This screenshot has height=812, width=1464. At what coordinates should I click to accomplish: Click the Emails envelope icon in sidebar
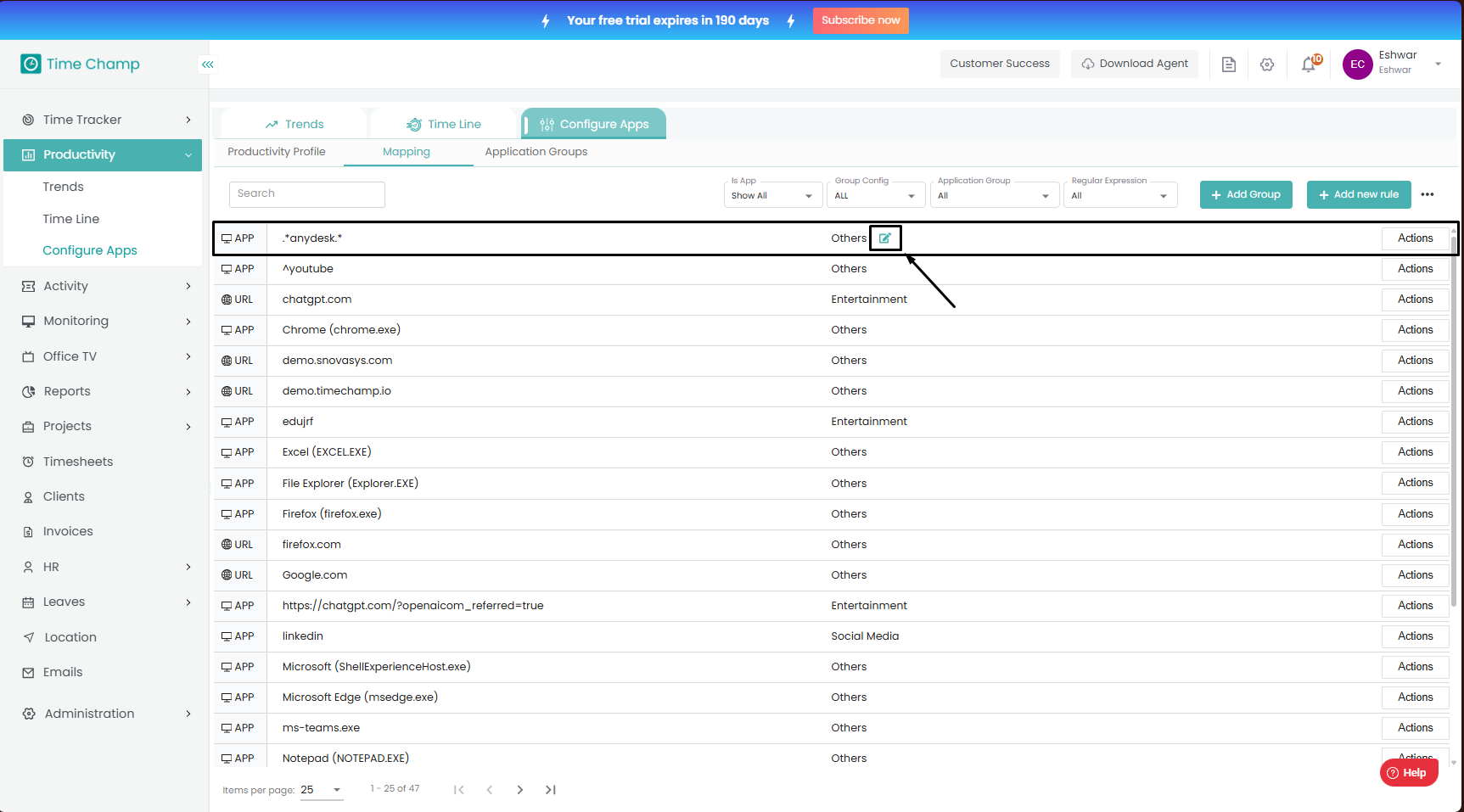tap(28, 673)
